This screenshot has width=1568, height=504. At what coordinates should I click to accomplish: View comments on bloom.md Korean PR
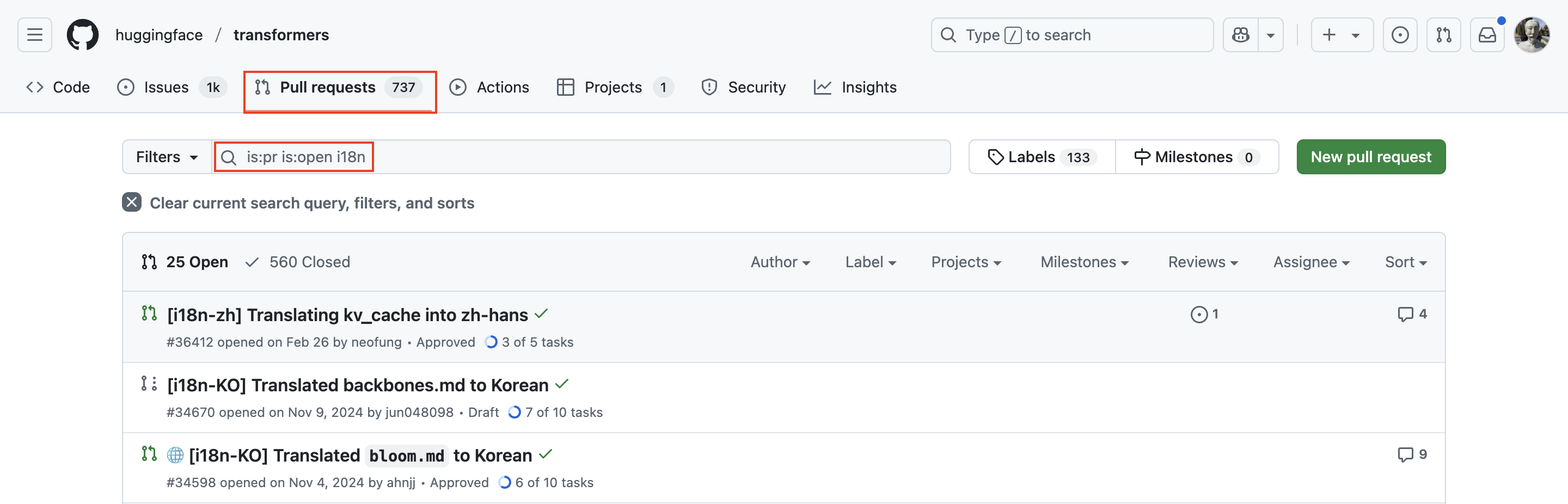[x=1412, y=454]
